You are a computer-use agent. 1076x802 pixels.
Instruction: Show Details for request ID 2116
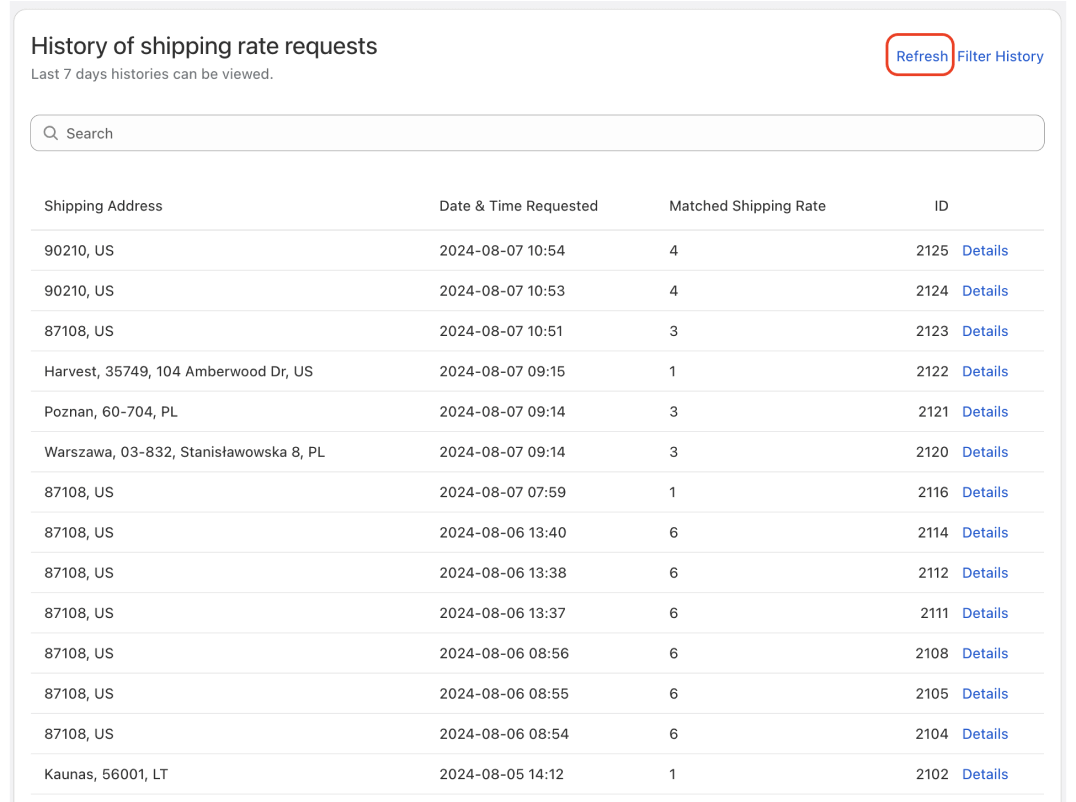tap(985, 492)
